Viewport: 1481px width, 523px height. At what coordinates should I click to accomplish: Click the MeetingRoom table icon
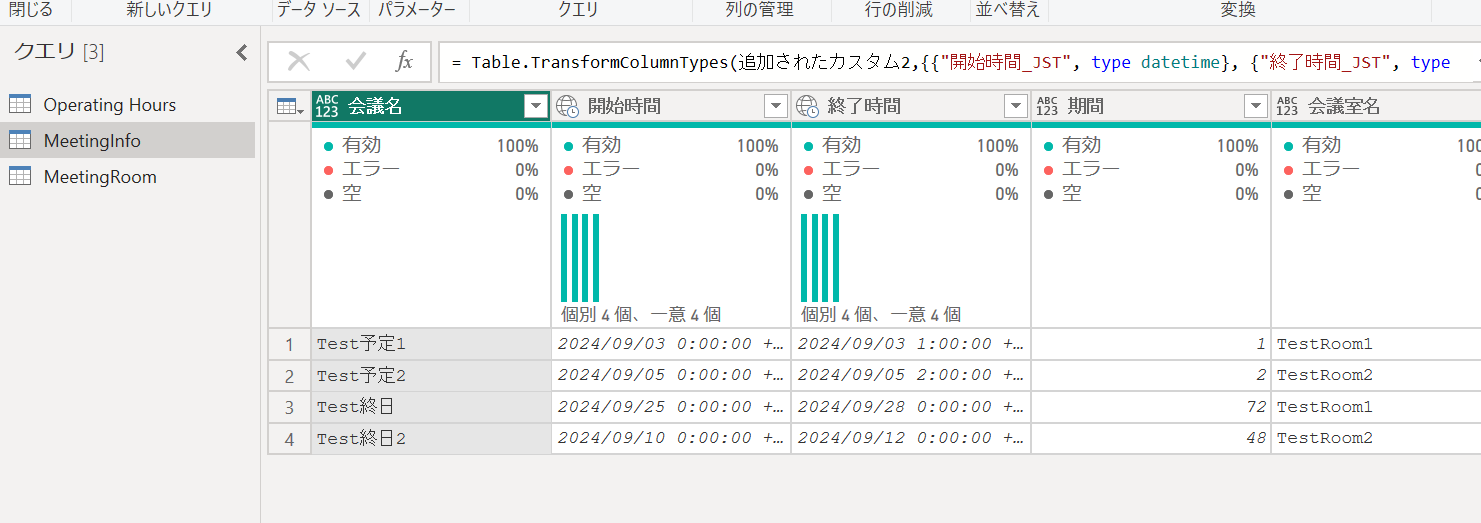(x=20, y=176)
